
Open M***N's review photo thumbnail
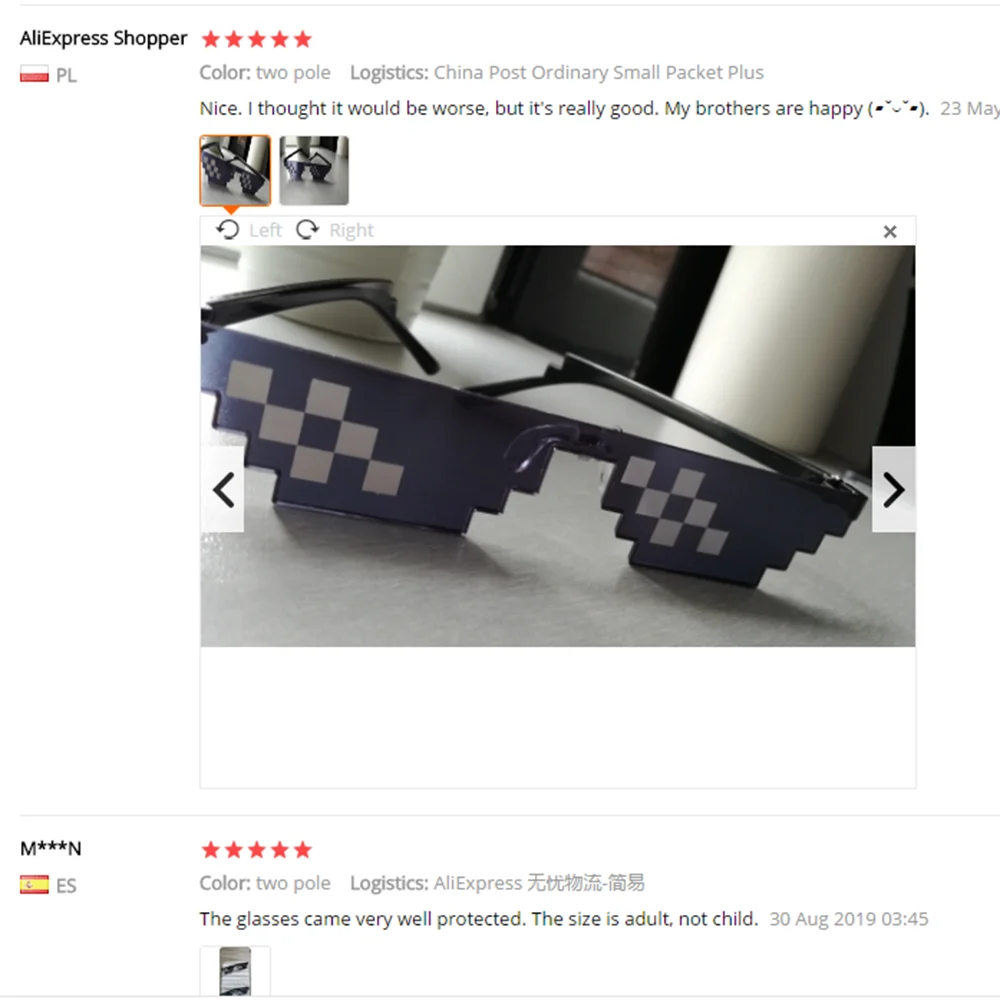[x=235, y=971]
